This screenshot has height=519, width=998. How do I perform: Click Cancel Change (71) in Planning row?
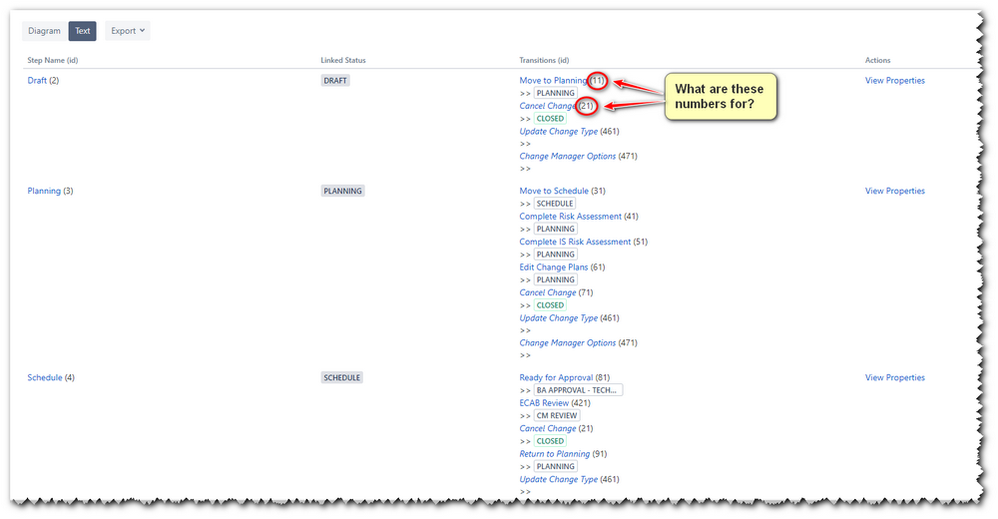click(x=547, y=292)
